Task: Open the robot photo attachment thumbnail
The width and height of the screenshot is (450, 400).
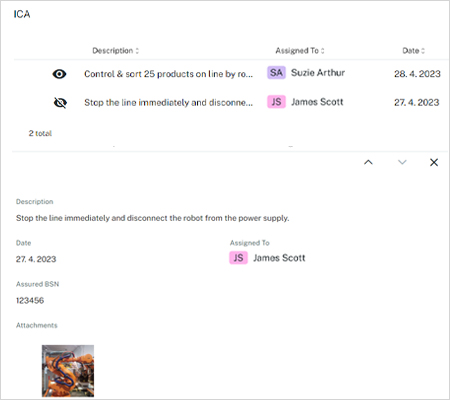Action: pos(68,371)
